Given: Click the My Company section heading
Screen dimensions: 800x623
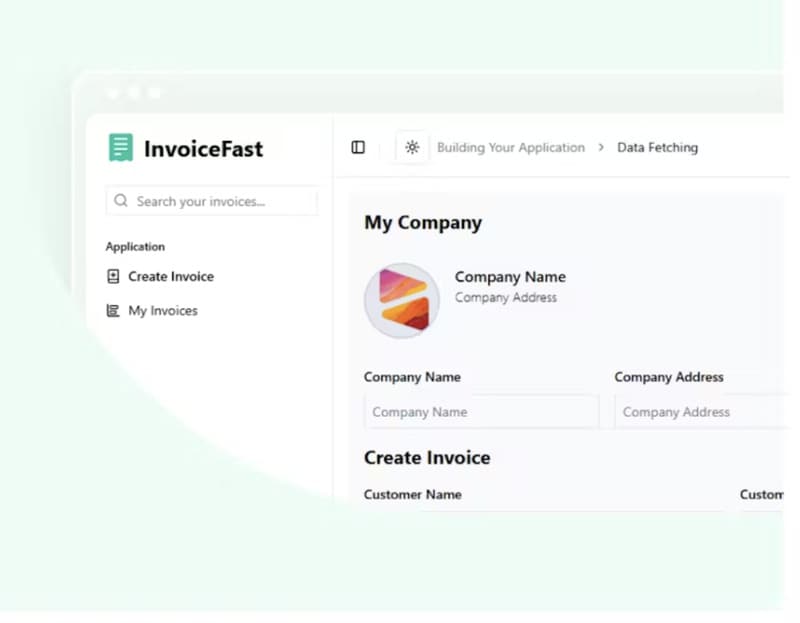Looking at the screenshot, I should [423, 223].
